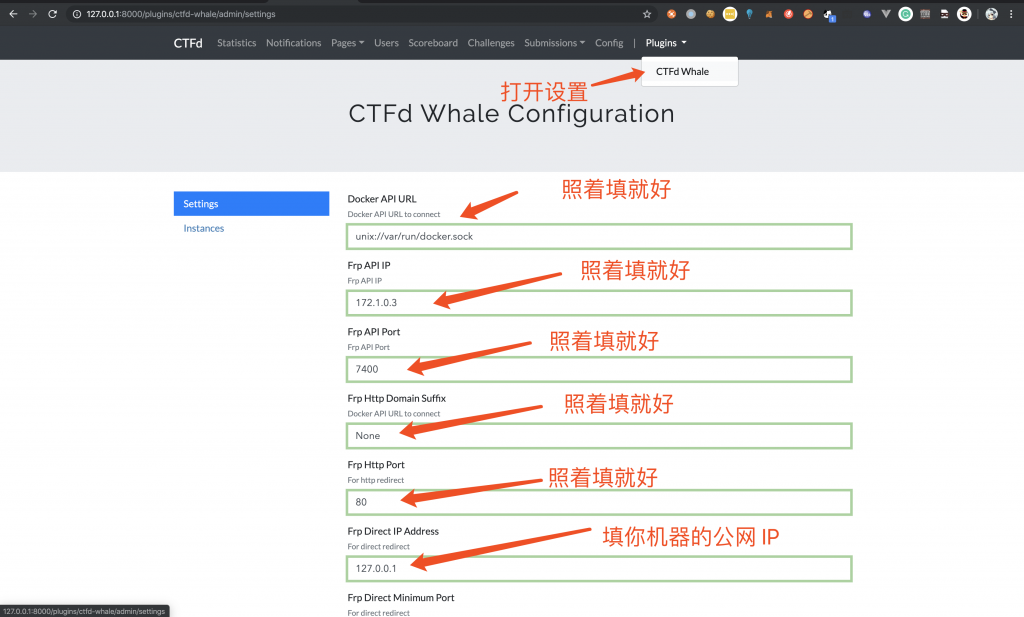This screenshot has height=617, width=1024.
Task: Bookmark this page with the star icon
Action: pyautogui.click(x=647, y=14)
